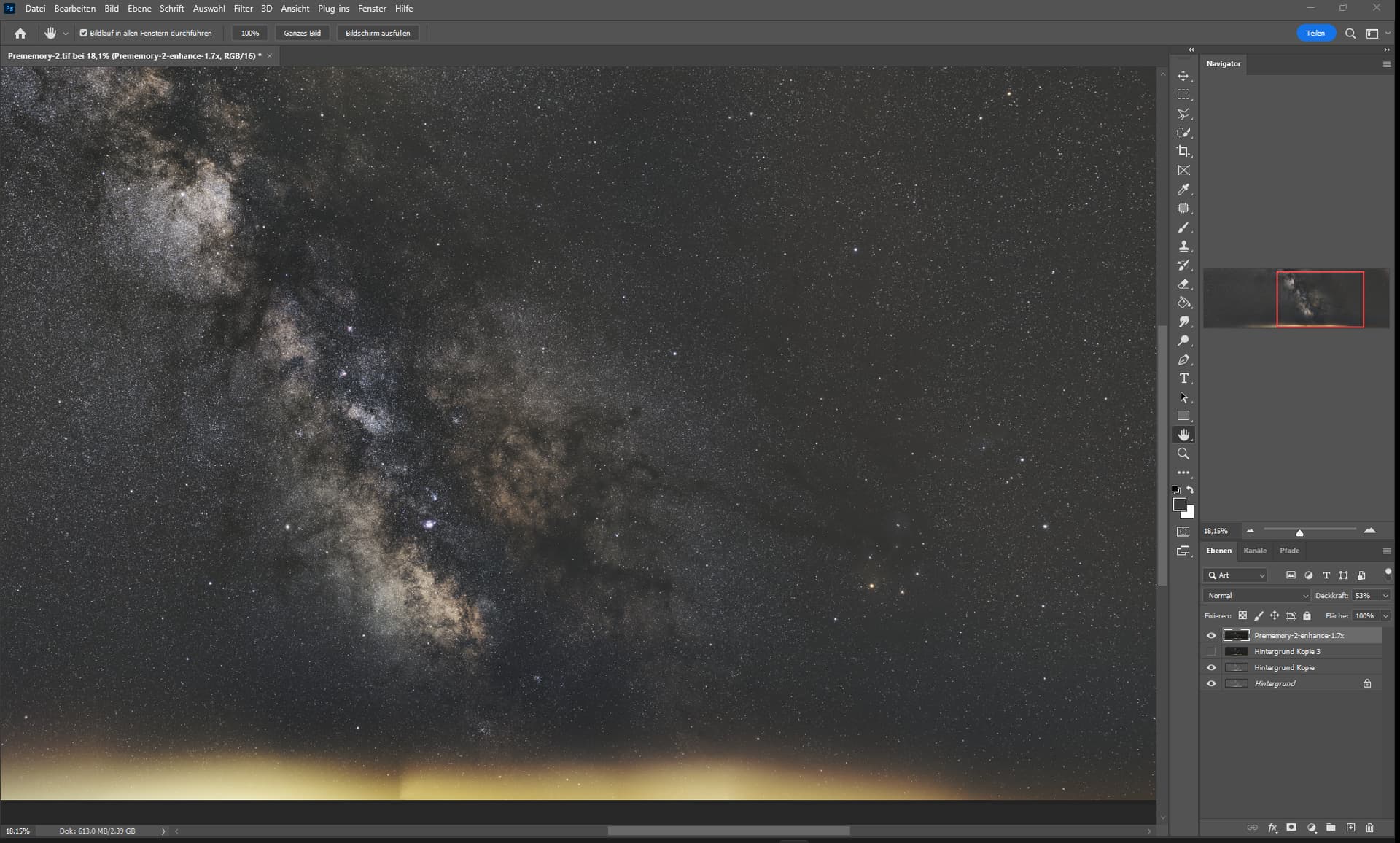Open the layer filter Art dropdown
1400x843 pixels.
point(1239,575)
